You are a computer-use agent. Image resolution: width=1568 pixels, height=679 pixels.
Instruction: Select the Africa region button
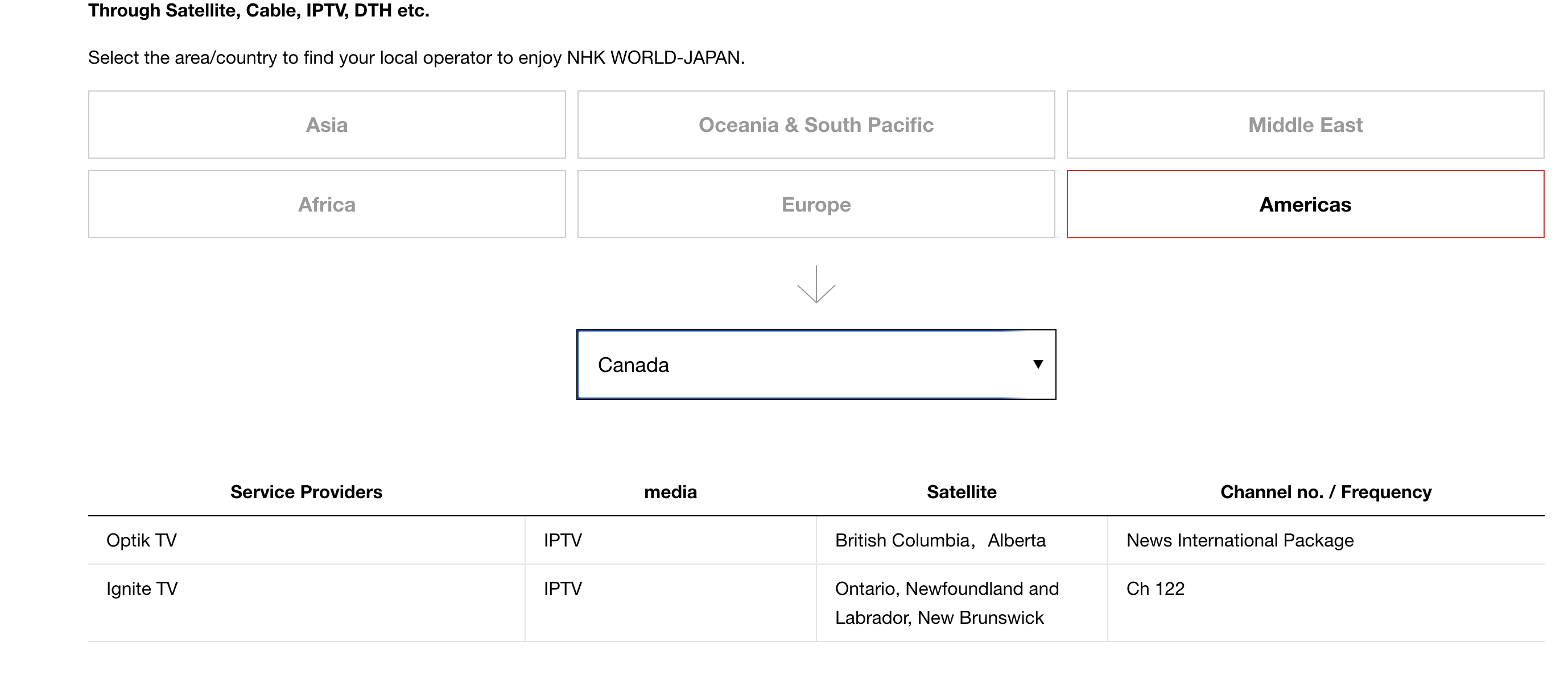point(327,204)
